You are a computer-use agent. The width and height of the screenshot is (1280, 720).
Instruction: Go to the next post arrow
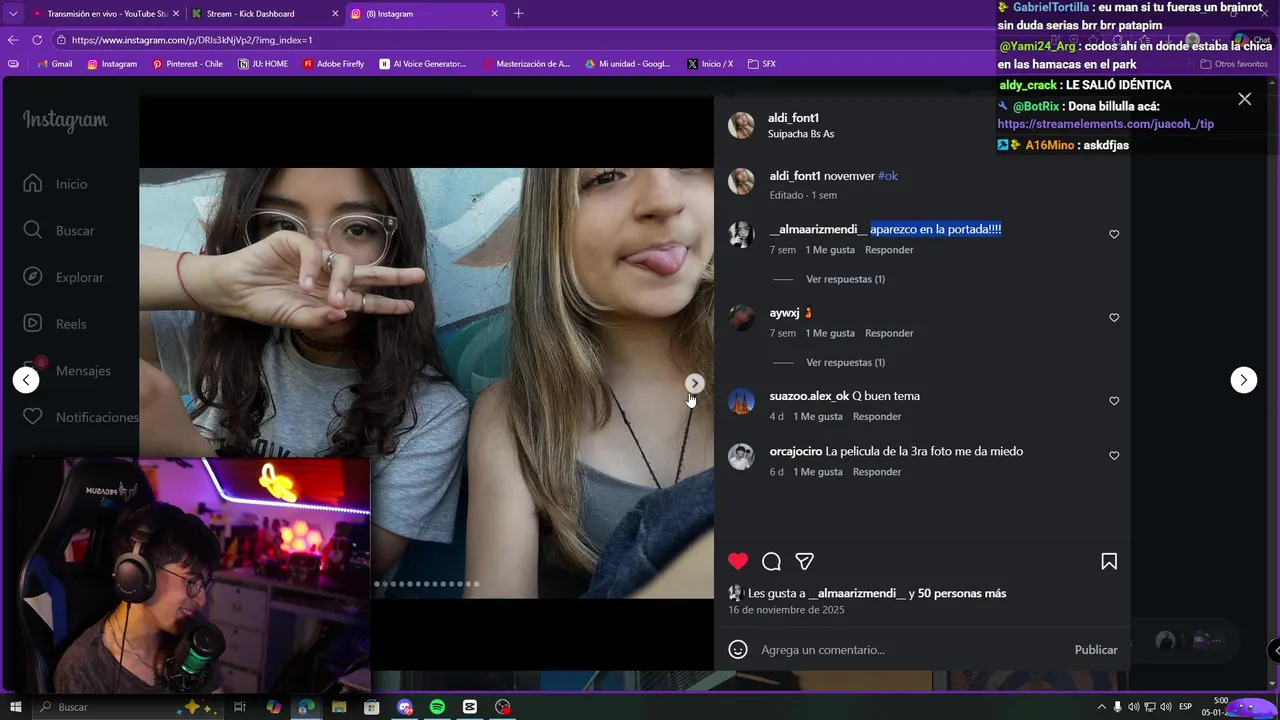click(1243, 380)
